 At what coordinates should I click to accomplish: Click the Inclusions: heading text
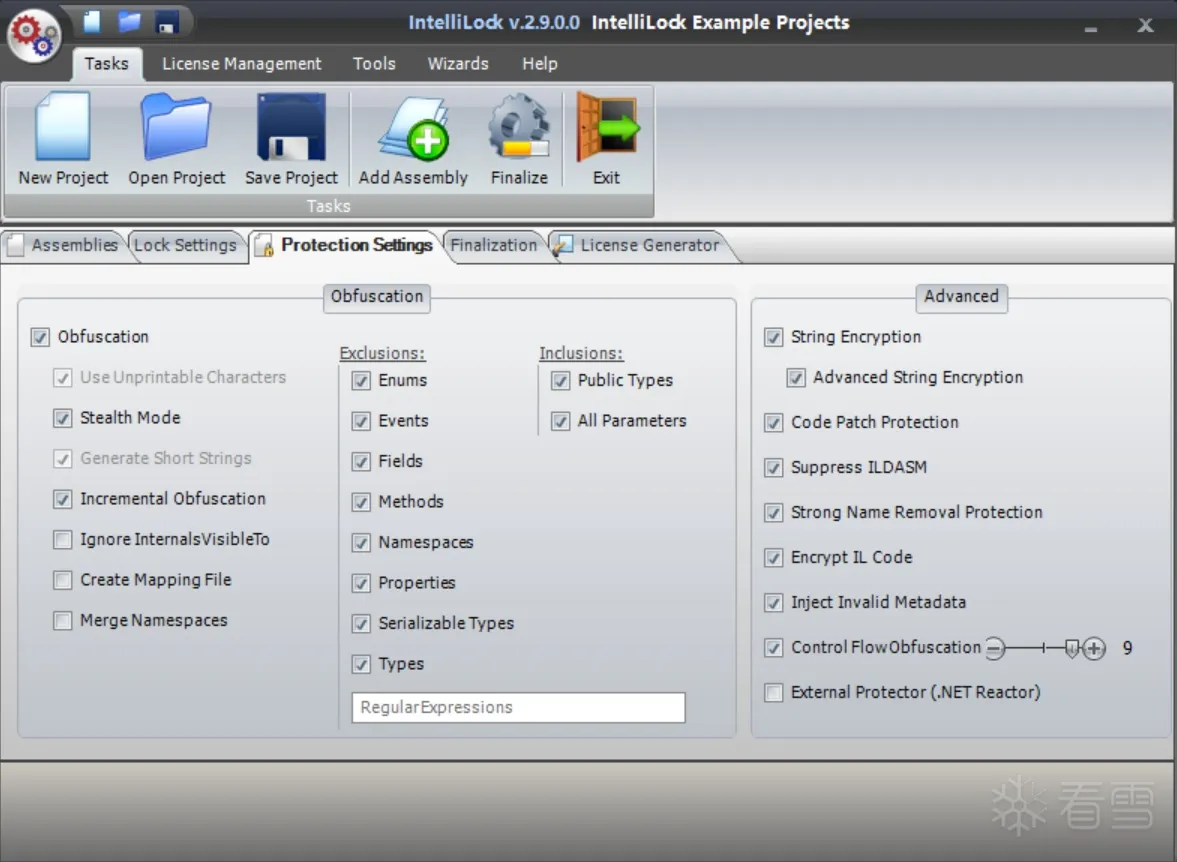[x=581, y=353]
